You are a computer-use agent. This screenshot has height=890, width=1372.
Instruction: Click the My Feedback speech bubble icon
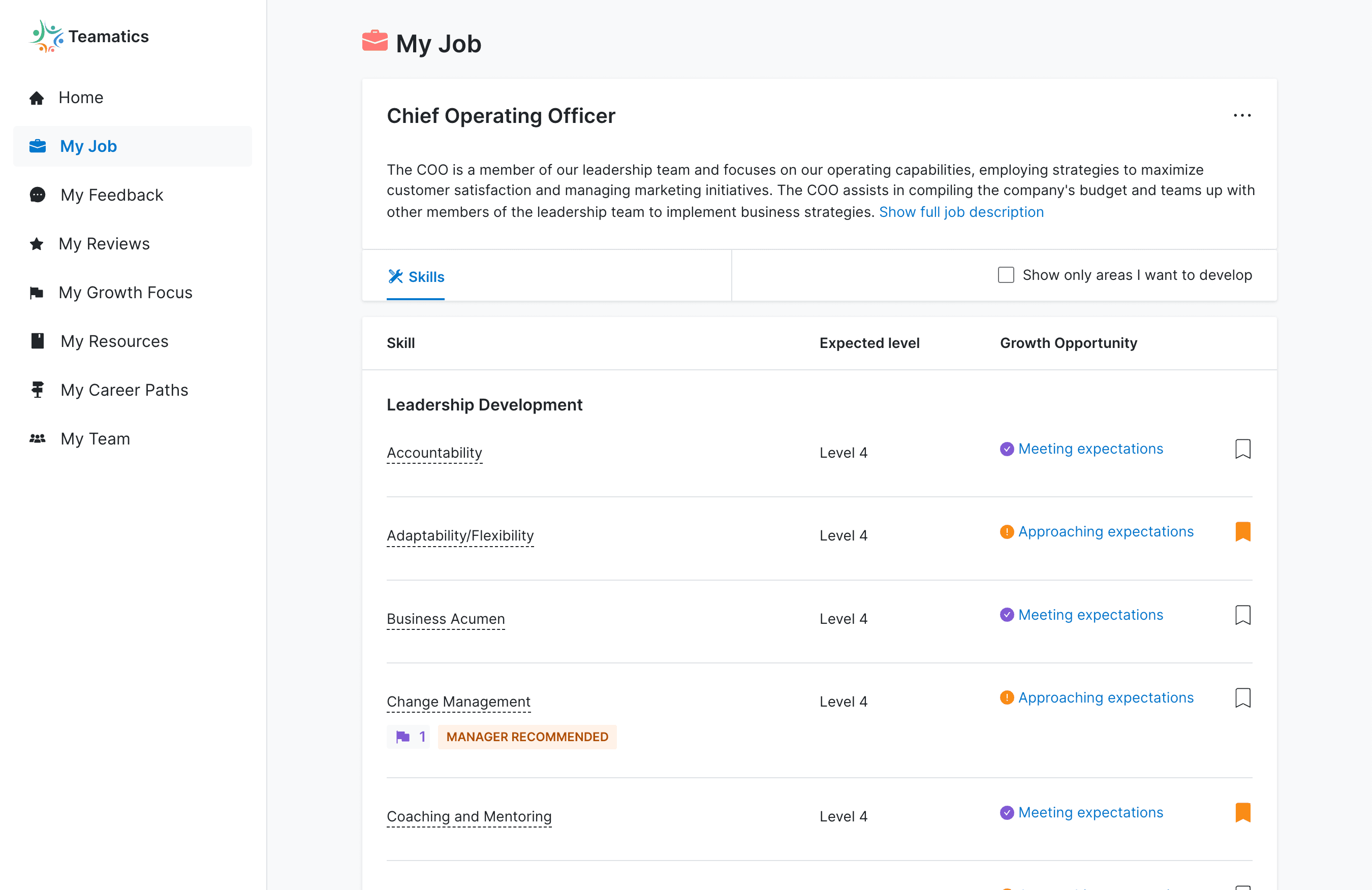tap(38, 195)
